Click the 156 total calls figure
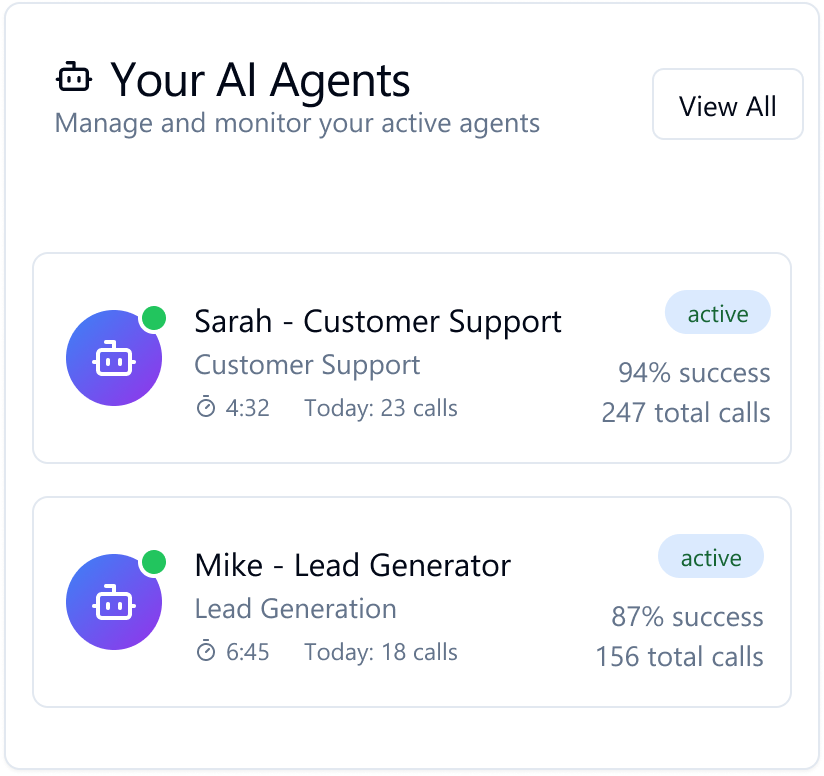 coord(679,657)
